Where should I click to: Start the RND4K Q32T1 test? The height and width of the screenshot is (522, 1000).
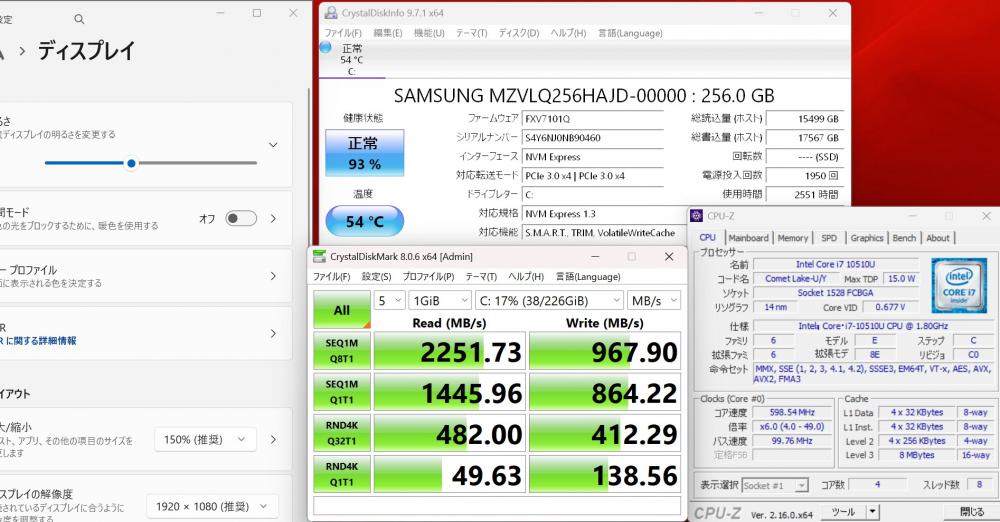(342, 433)
